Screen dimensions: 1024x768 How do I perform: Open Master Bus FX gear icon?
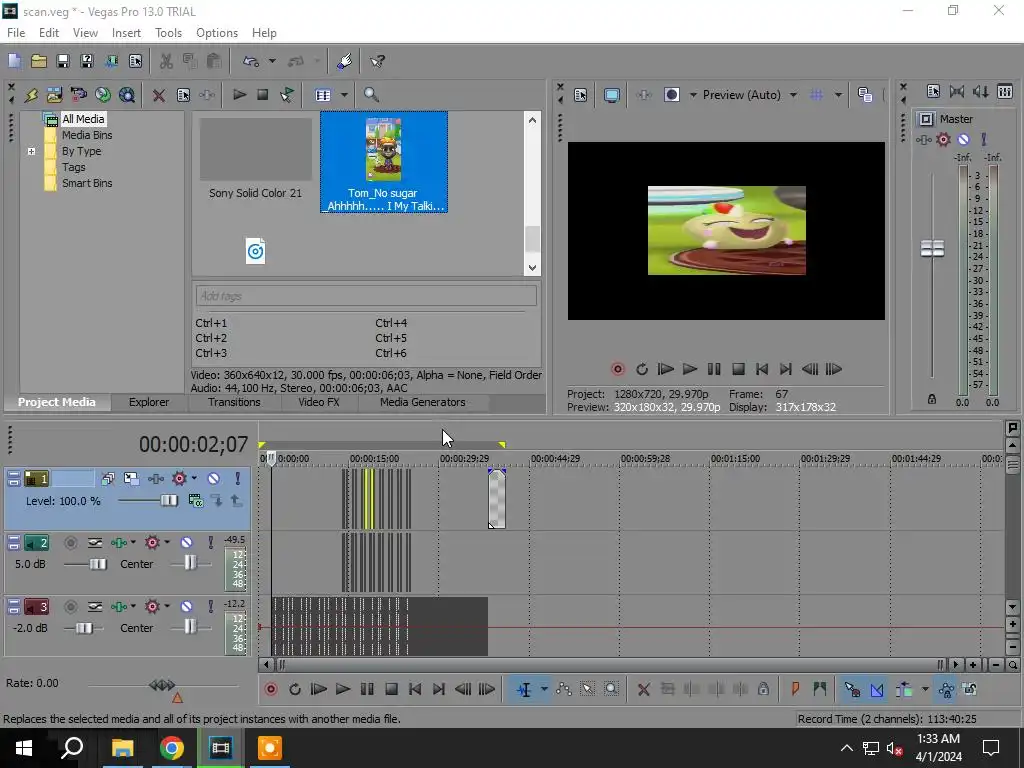coord(943,139)
